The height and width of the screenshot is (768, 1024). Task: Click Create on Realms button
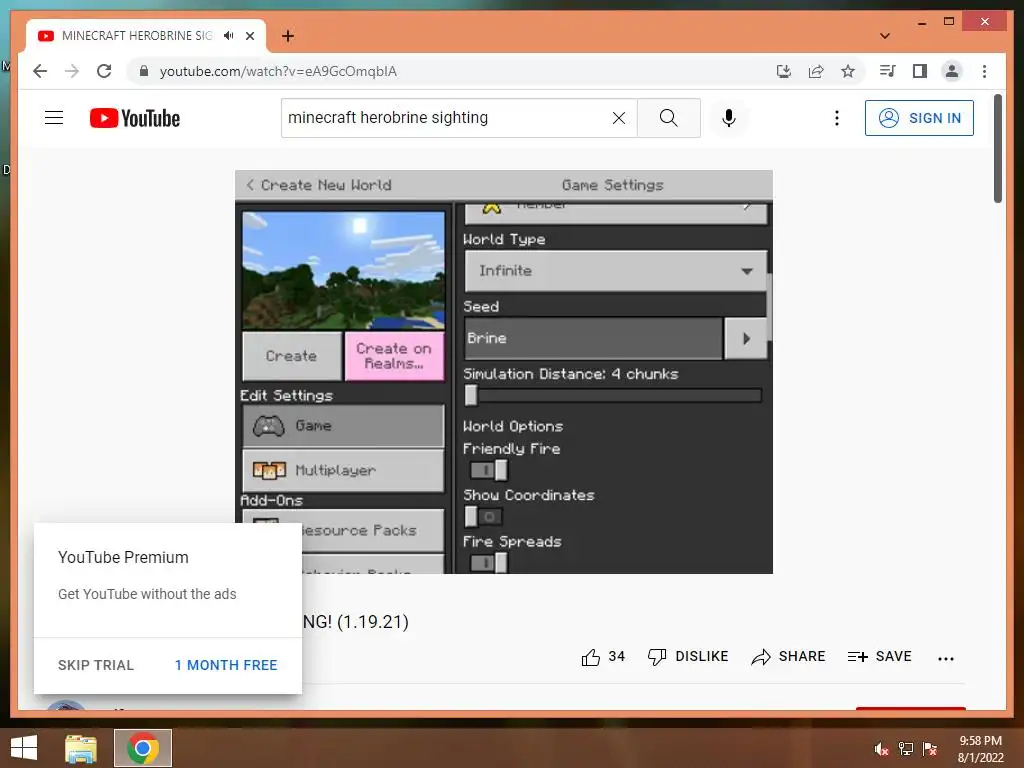(x=394, y=356)
